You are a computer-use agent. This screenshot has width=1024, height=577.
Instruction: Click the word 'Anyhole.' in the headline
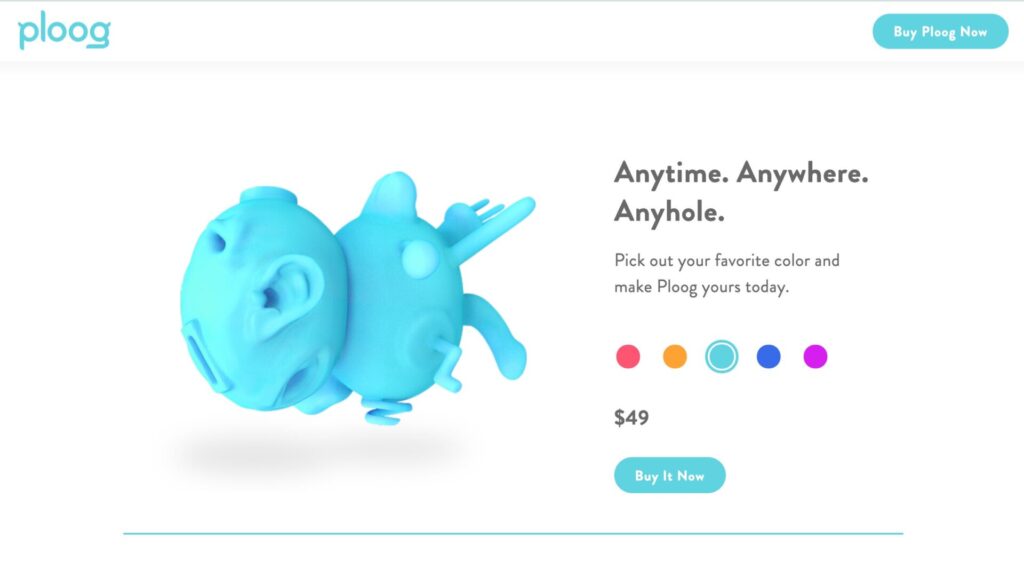669,212
